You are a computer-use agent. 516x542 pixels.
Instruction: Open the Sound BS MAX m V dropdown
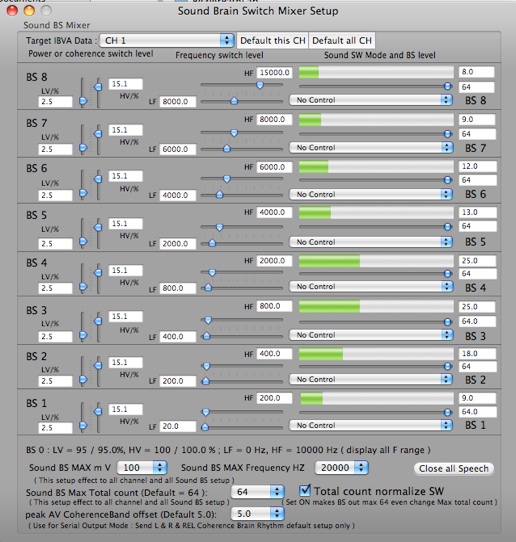(142, 467)
